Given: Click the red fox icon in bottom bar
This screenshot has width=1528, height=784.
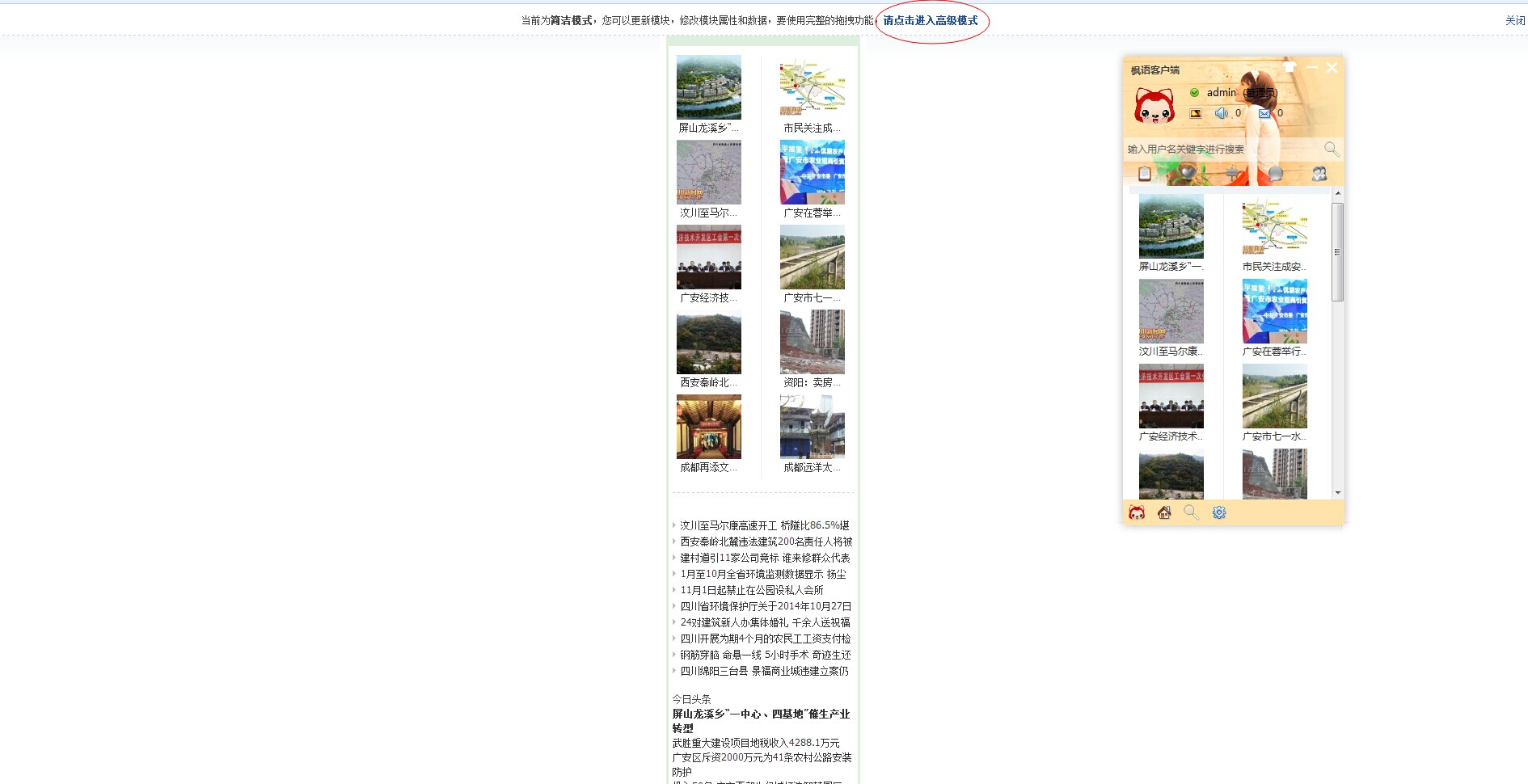Looking at the screenshot, I should point(1137,512).
